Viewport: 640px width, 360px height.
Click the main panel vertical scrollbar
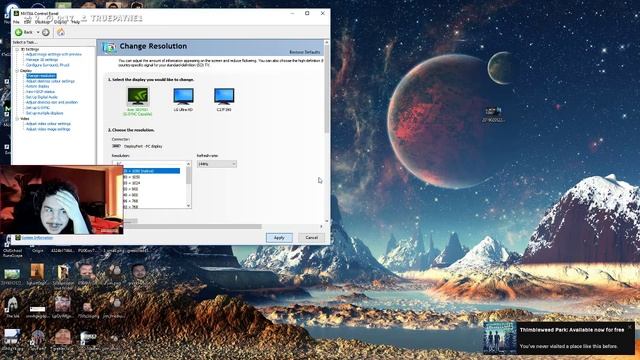[327, 90]
